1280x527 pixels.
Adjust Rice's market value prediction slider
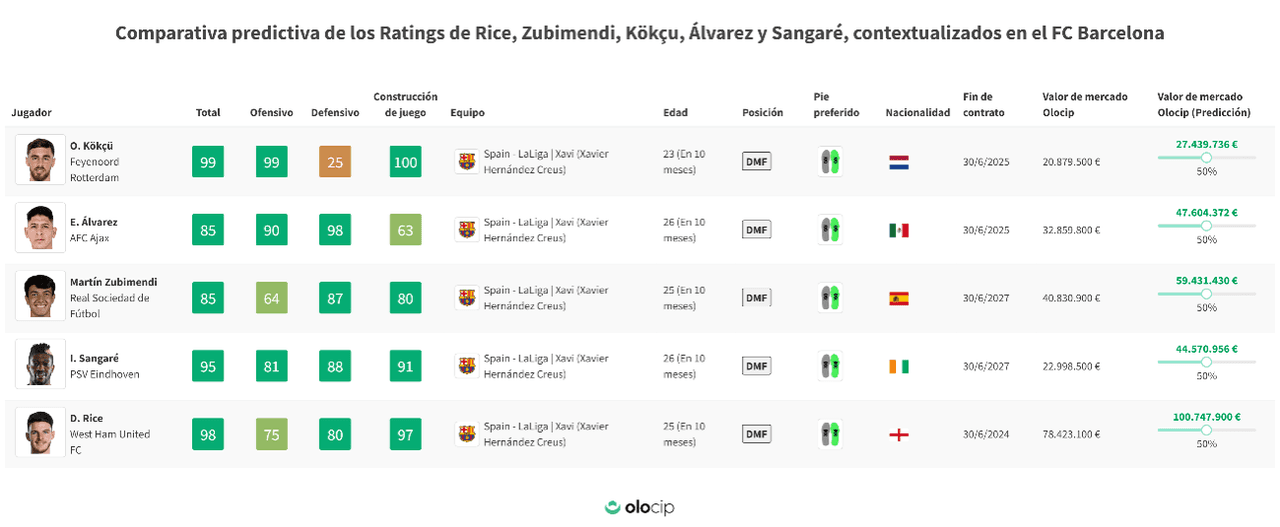point(1206,430)
